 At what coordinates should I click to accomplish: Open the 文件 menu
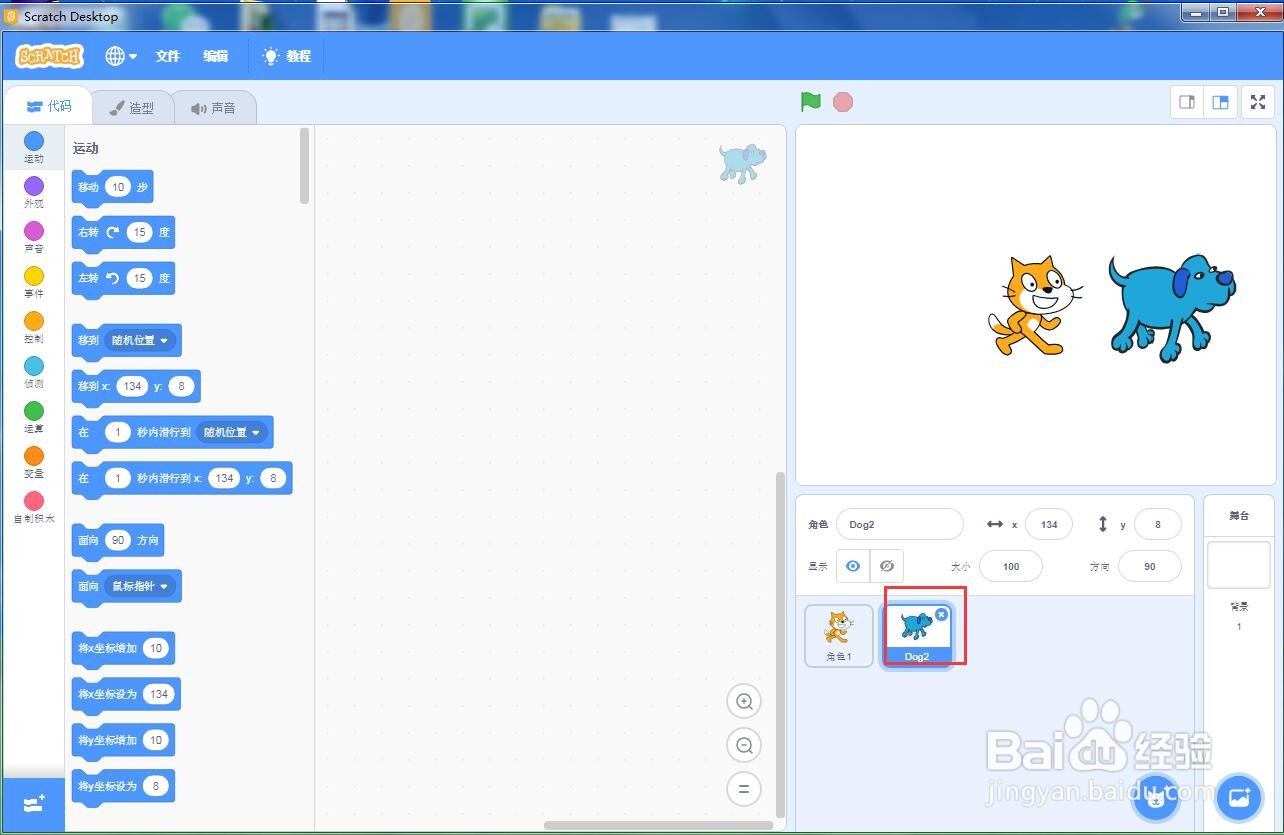168,56
